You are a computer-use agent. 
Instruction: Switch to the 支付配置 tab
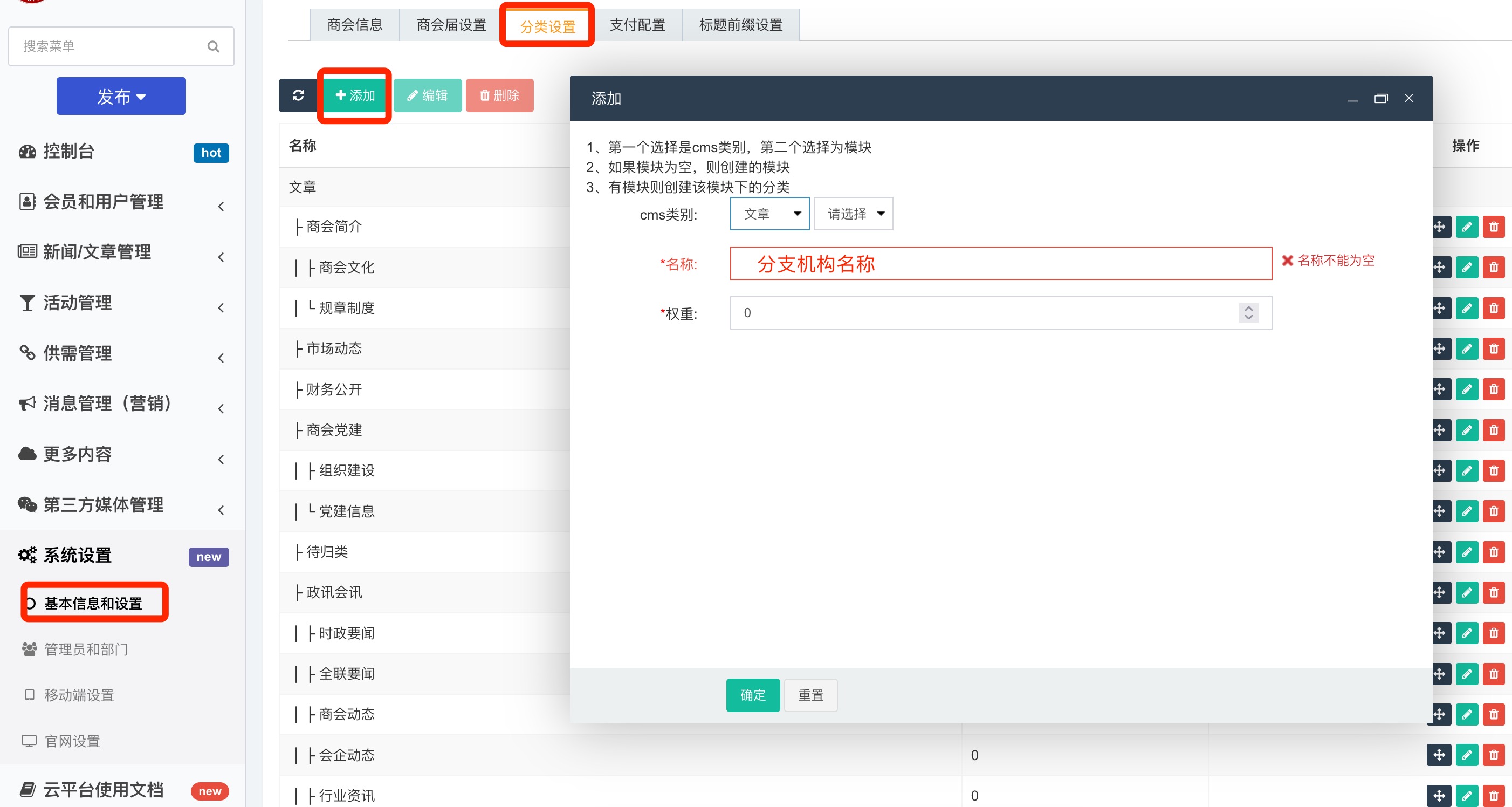click(x=637, y=25)
